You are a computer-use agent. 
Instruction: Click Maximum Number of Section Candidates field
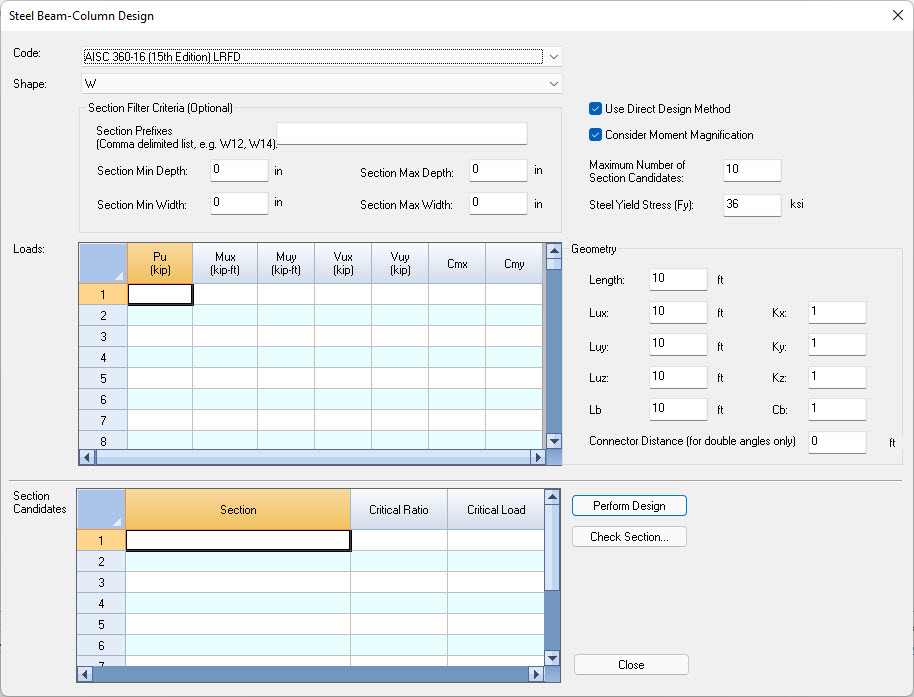click(752, 170)
